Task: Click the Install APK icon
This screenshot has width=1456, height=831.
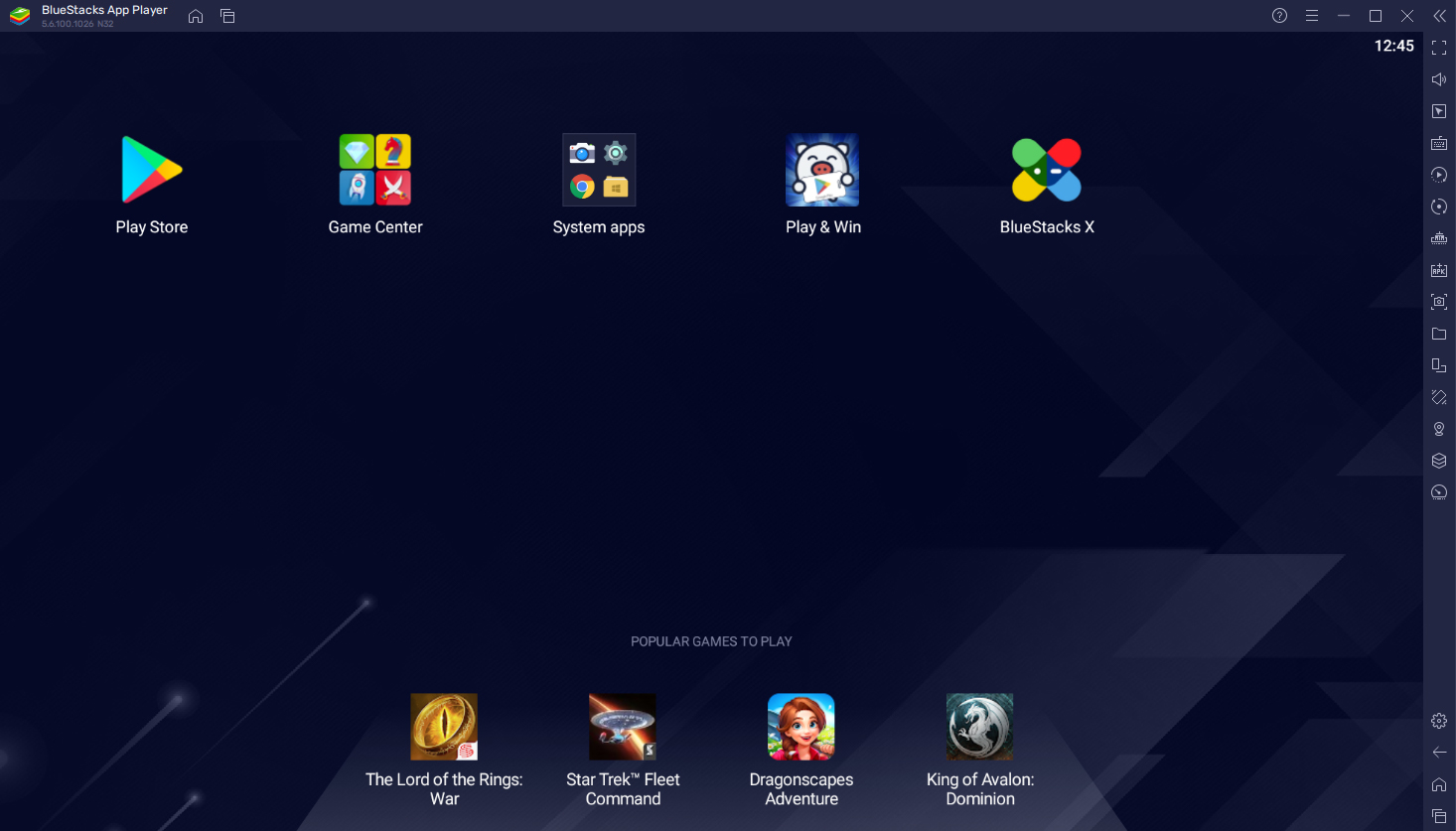Action: pyautogui.click(x=1439, y=270)
